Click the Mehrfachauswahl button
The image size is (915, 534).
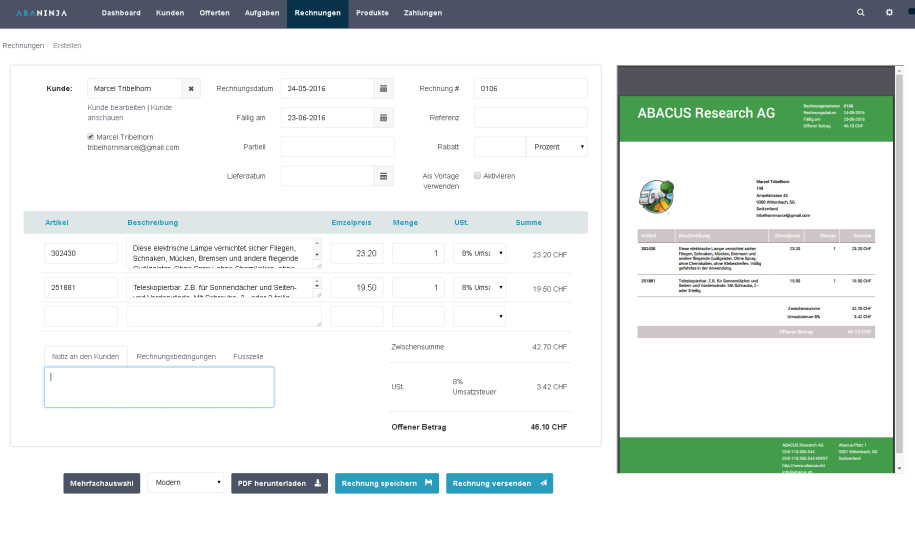tap(102, 483)
